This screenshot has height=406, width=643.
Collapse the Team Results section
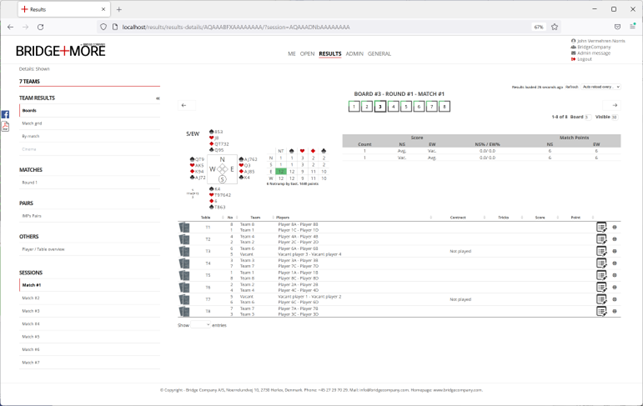click(157, 98)
